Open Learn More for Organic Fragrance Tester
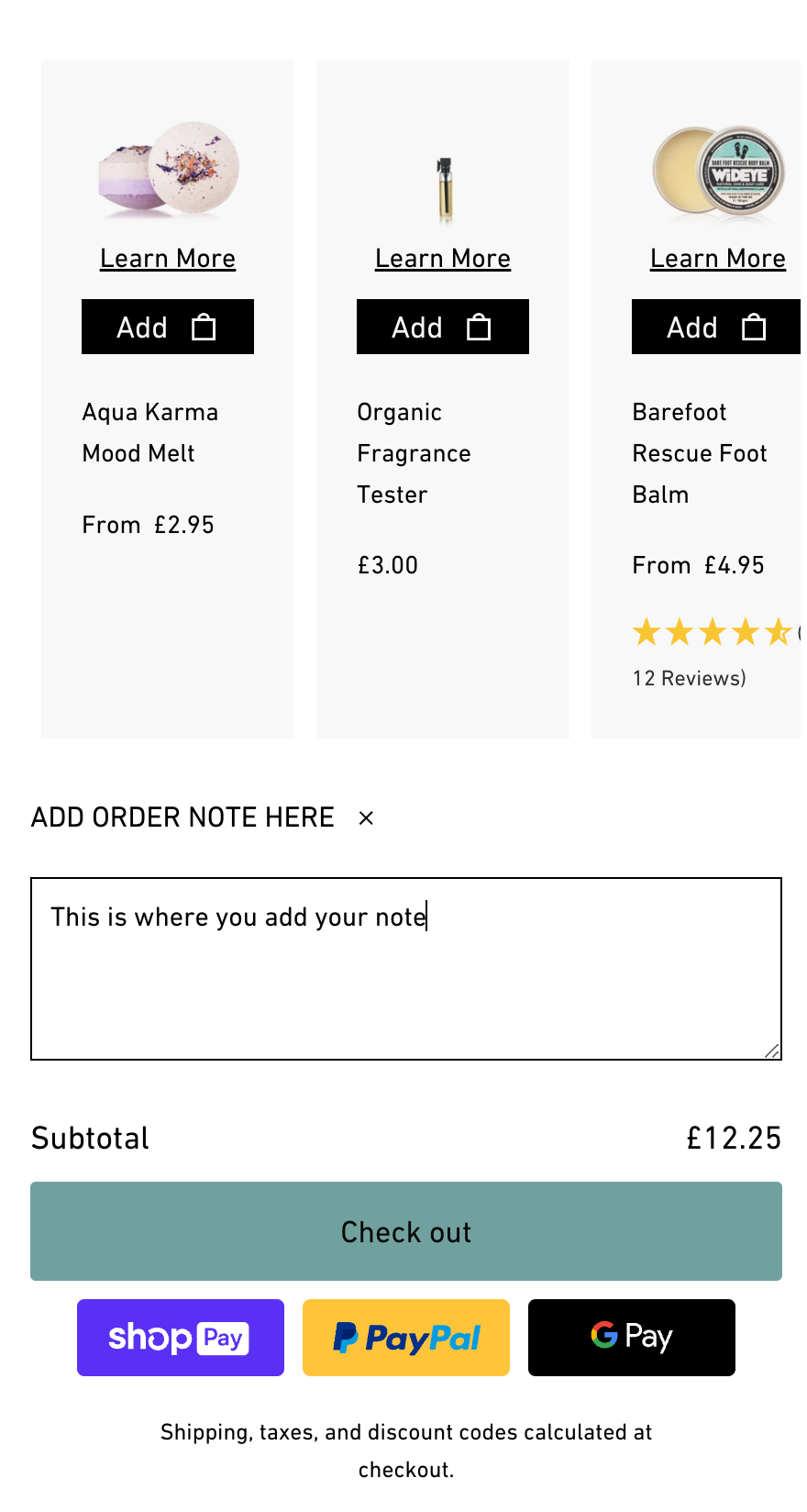The image size is (807, 1512). coord(443,259)
